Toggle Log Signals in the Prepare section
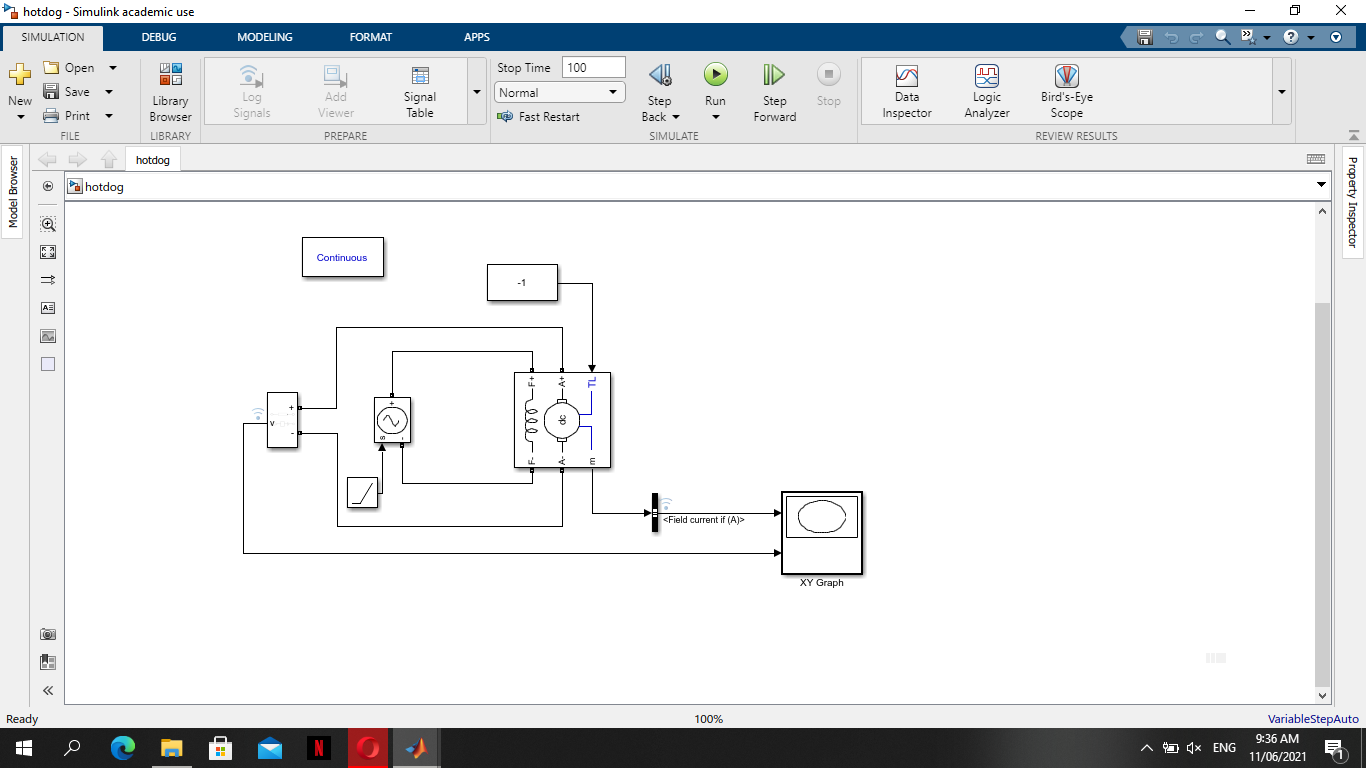The width and height of the screenshot is (1366, 768). 251,90
